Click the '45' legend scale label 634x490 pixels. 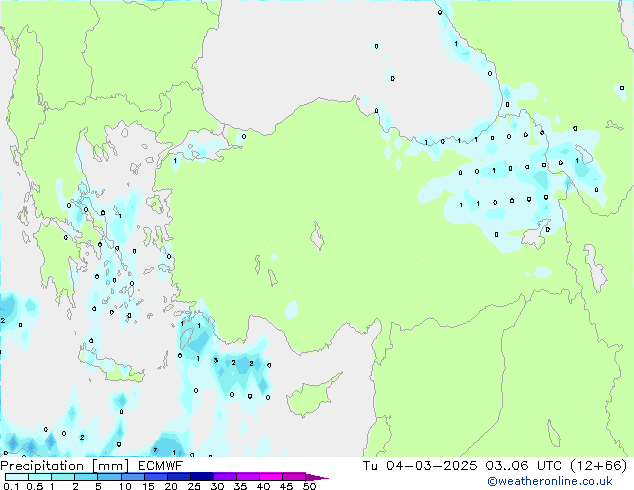(x=286, y=486)
